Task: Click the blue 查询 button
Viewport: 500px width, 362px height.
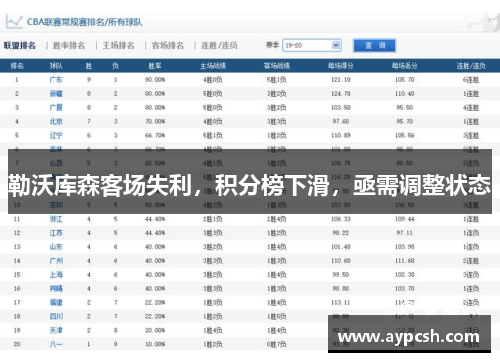Action: click(x=375, y=45)
